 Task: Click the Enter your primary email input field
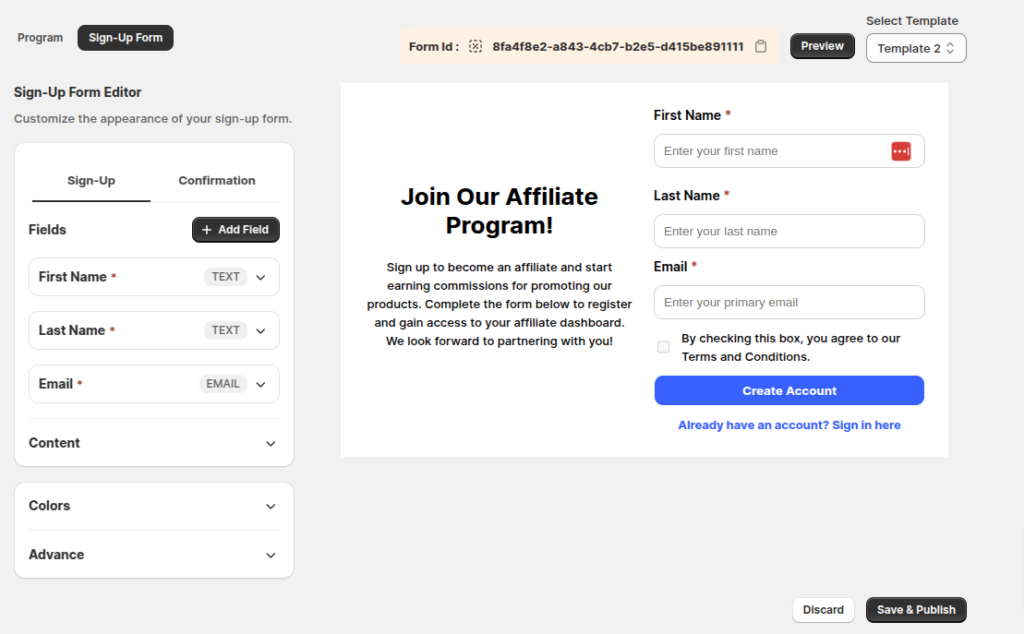pos(789,302)
